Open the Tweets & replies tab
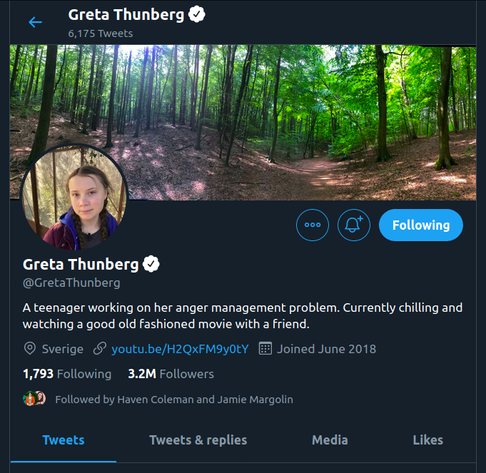The width and height of the screenshot is (486, 473). [x=198, y=440]
